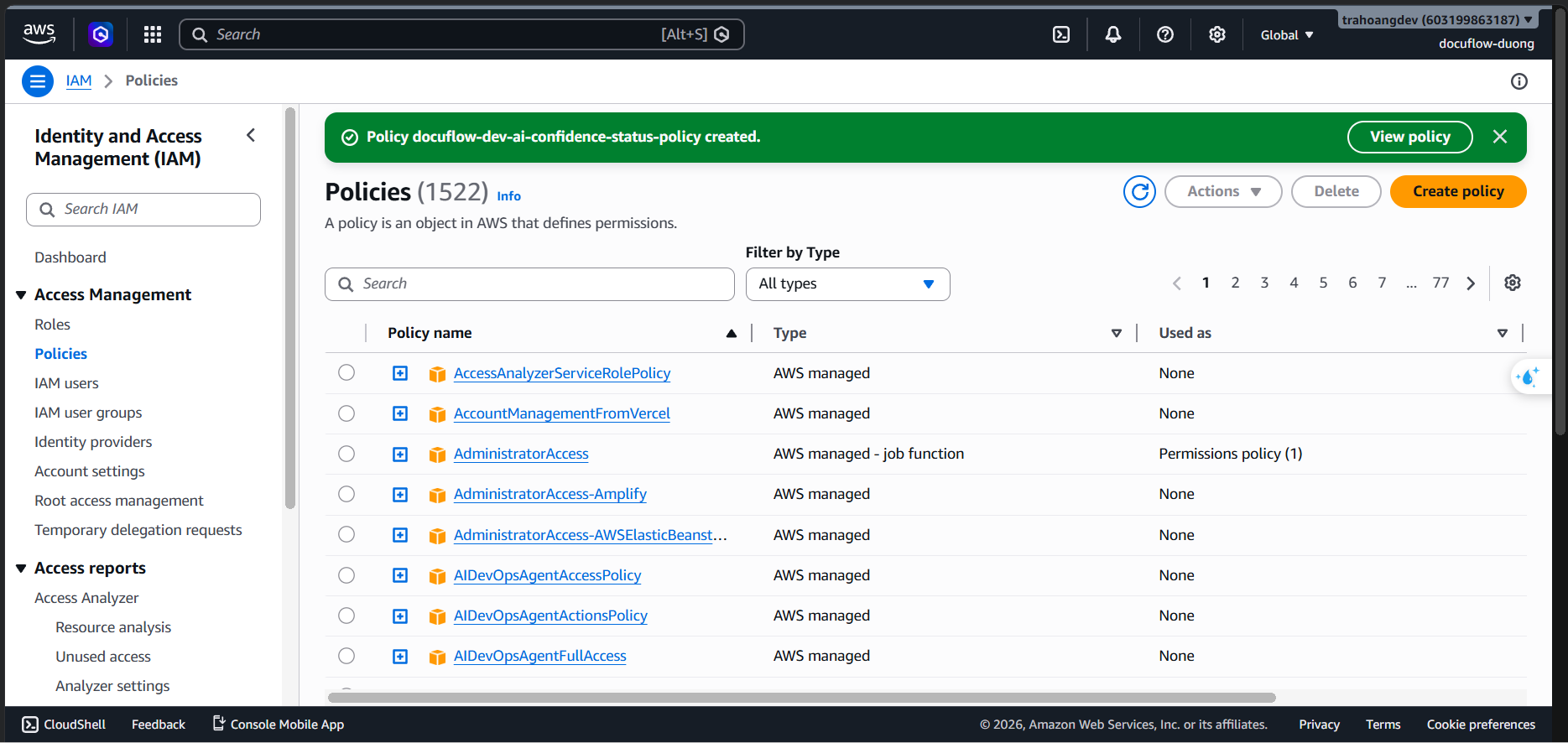
Task: Click the Amazon Q icon in header
Action: click(101, 34)
